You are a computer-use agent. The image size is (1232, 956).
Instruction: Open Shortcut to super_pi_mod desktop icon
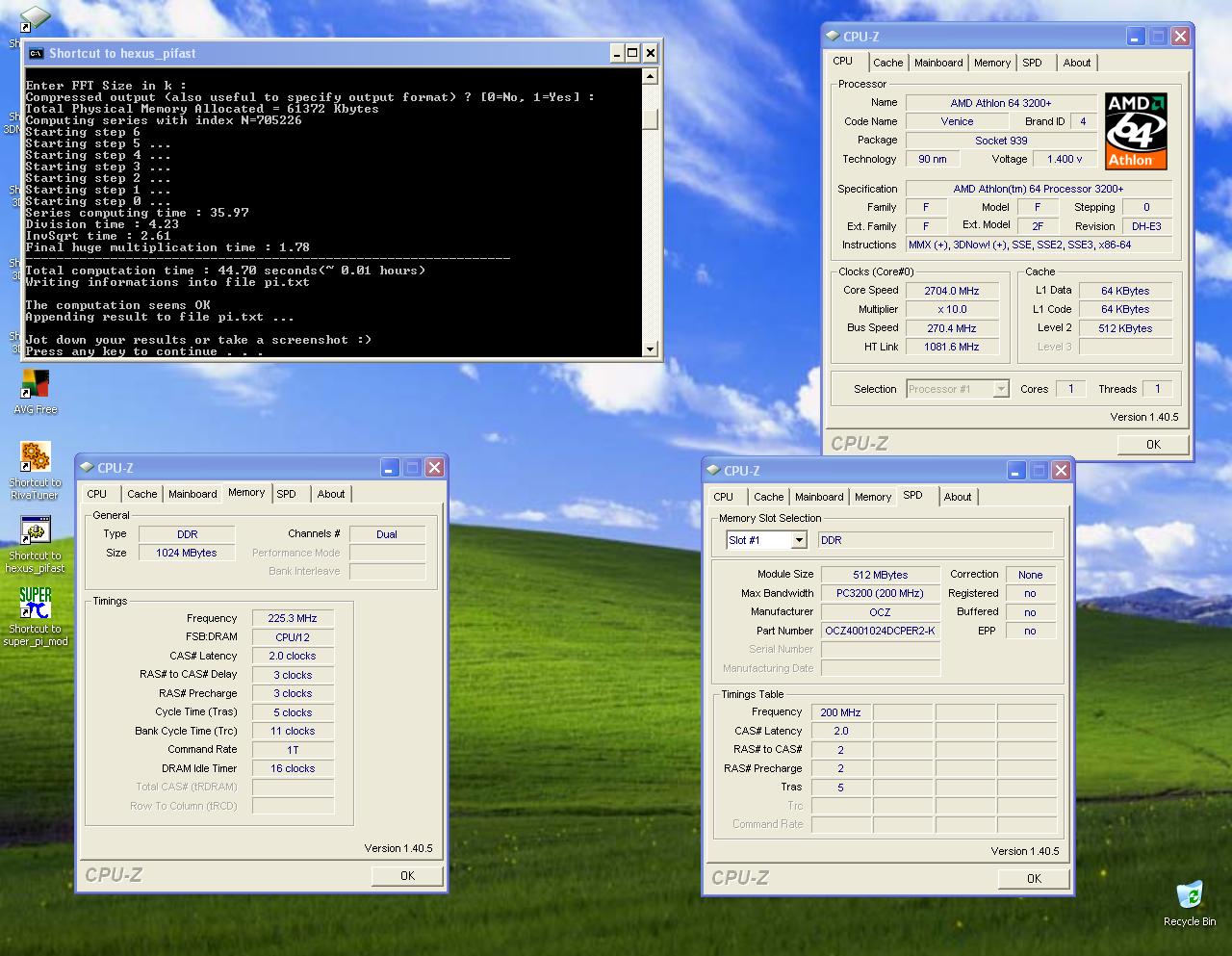click(35, 617)
